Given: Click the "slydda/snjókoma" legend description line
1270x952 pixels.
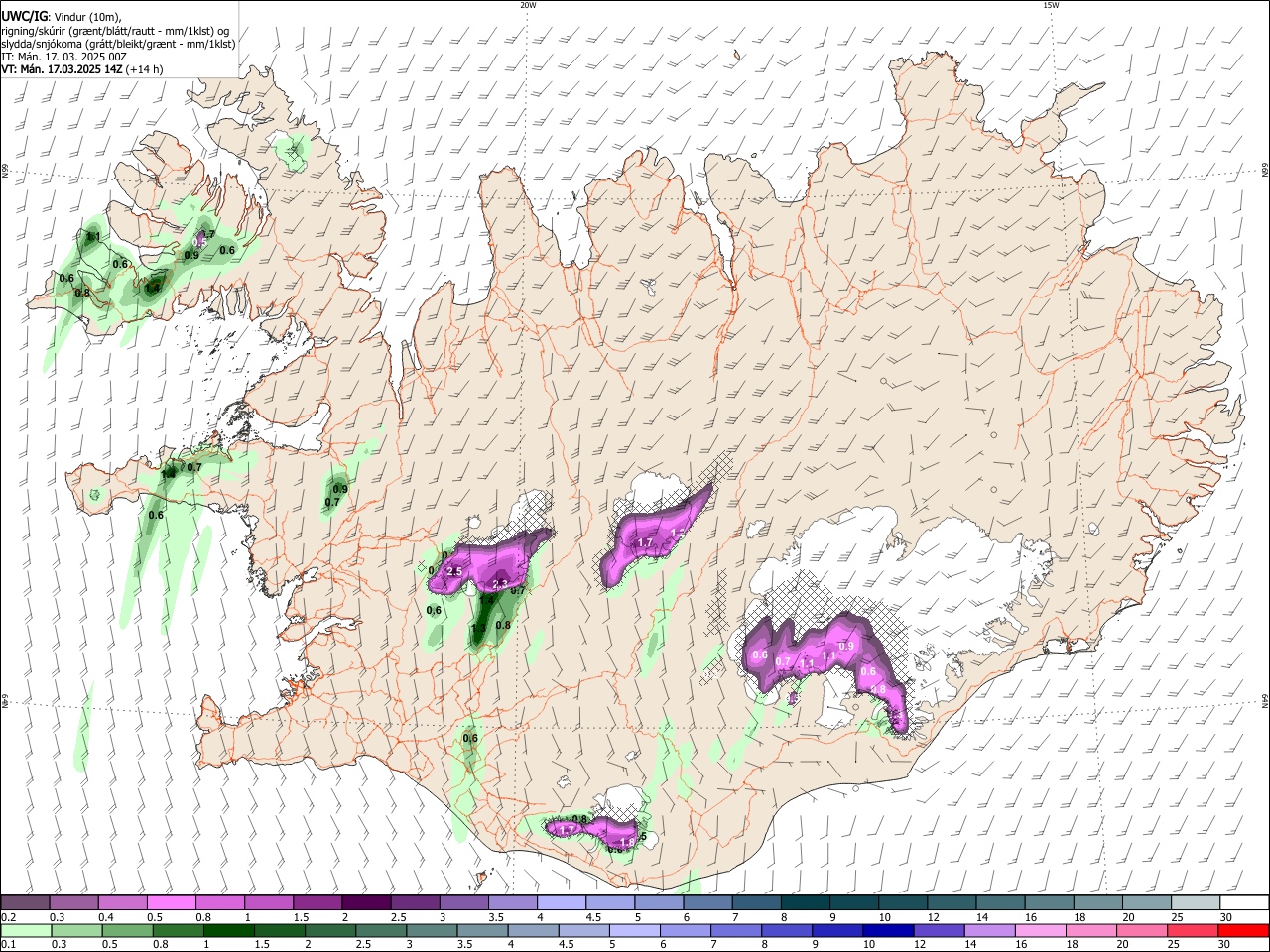Looking at the screenshot, I should click(118, 44).
